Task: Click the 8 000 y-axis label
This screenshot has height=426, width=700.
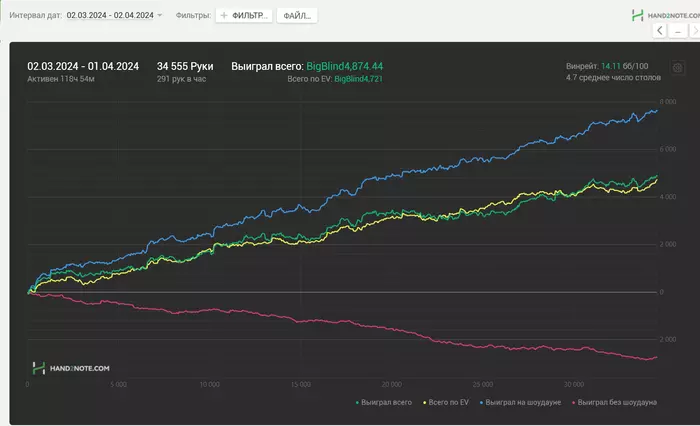Action: (x=668, y=102)
